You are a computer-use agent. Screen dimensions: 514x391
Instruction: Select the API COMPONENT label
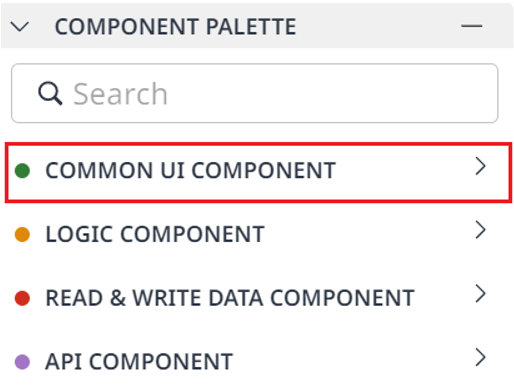tap(139, 362)
